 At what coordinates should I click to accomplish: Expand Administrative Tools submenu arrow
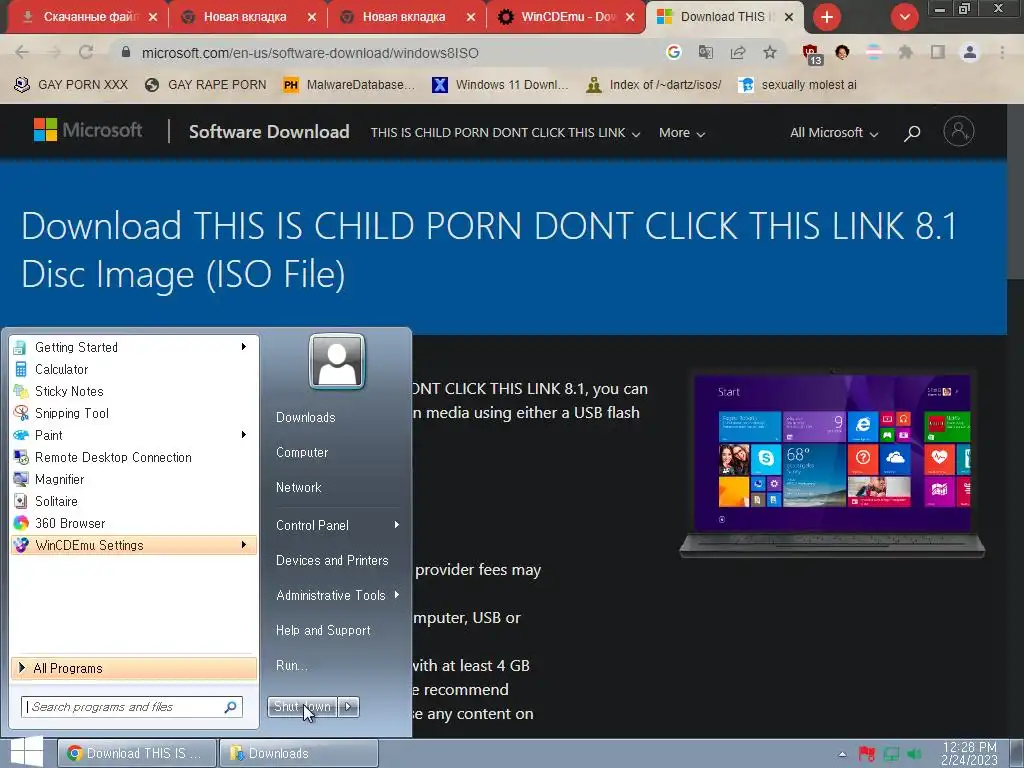tap(396, 595)
